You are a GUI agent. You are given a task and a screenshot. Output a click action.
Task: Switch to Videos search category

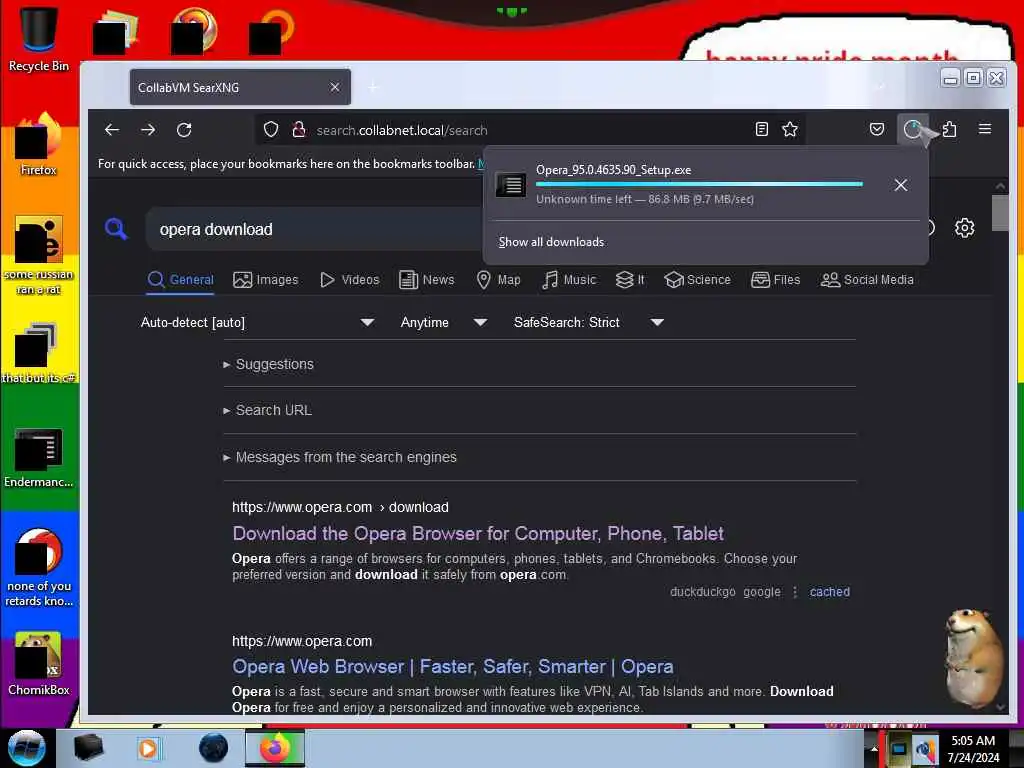349,280
